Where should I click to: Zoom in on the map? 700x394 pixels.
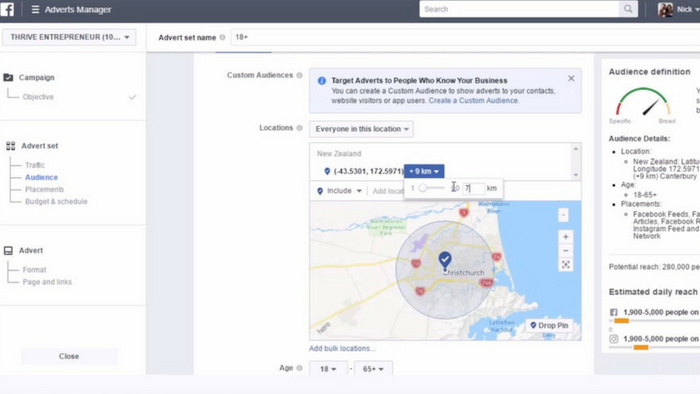(566, 237)
